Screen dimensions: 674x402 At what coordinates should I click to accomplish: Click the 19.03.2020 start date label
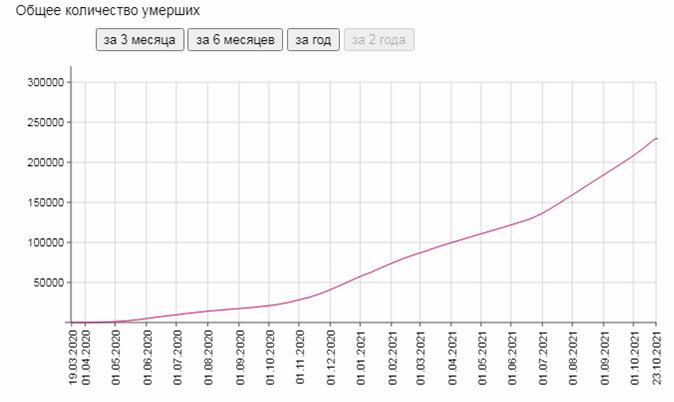[73, 358]
